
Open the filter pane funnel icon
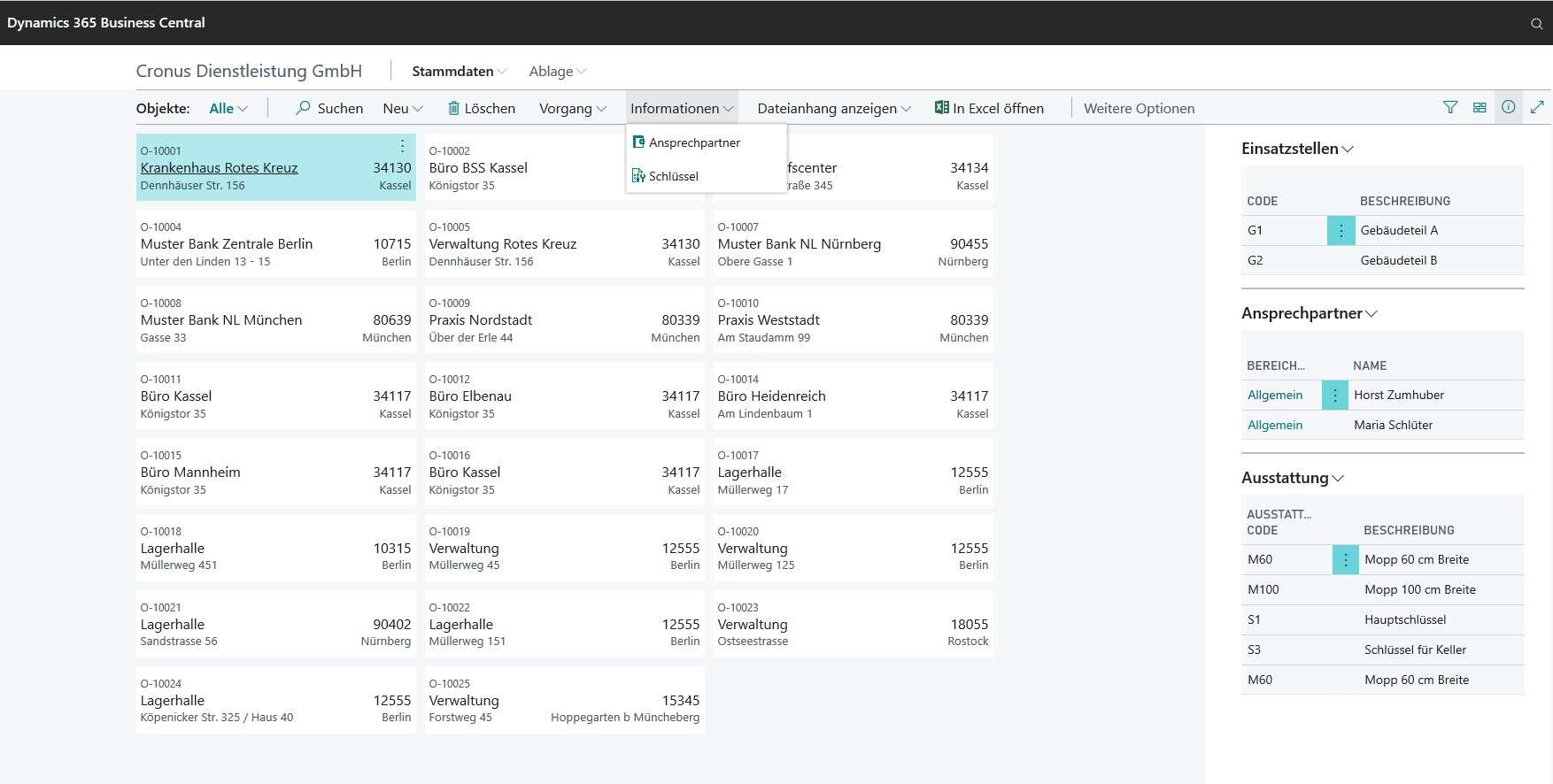[1450, 108]
